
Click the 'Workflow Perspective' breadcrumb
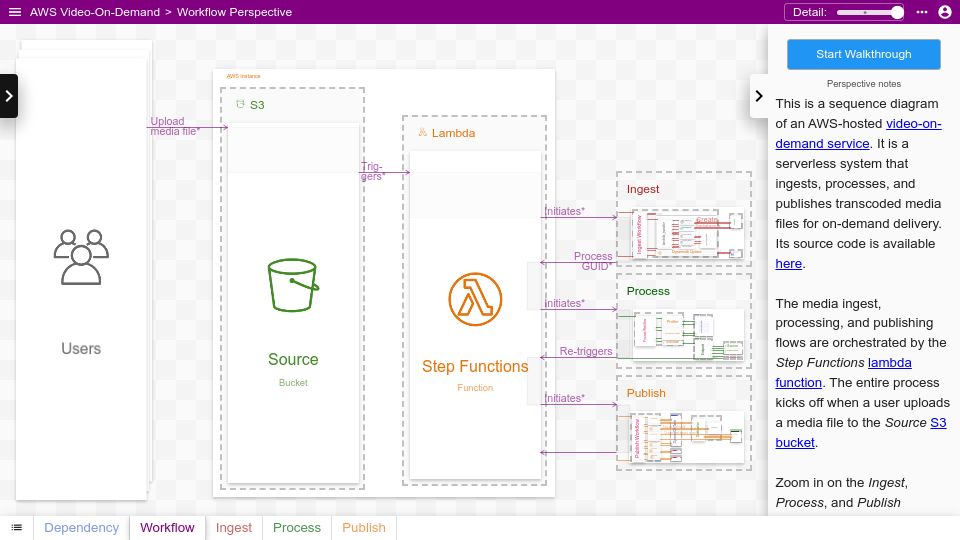coord(234,12)
